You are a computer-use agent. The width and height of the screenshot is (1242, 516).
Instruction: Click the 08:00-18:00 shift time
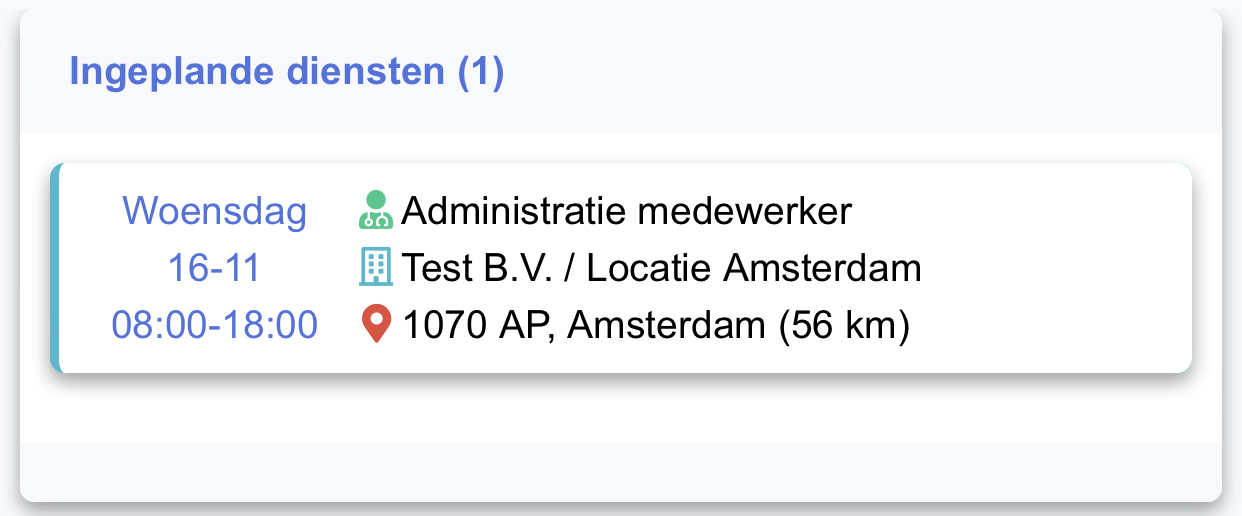tap(214, 325)
